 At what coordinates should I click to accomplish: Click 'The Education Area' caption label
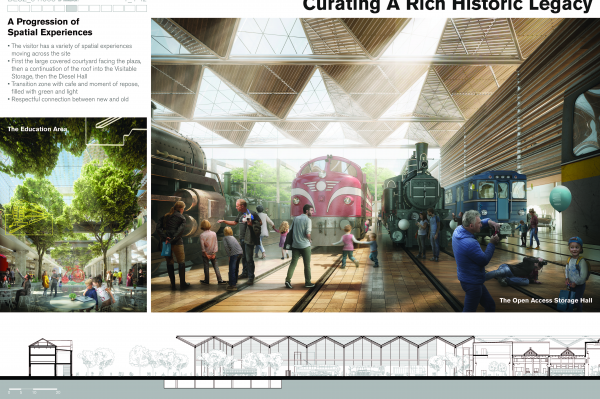coord(37,129)
